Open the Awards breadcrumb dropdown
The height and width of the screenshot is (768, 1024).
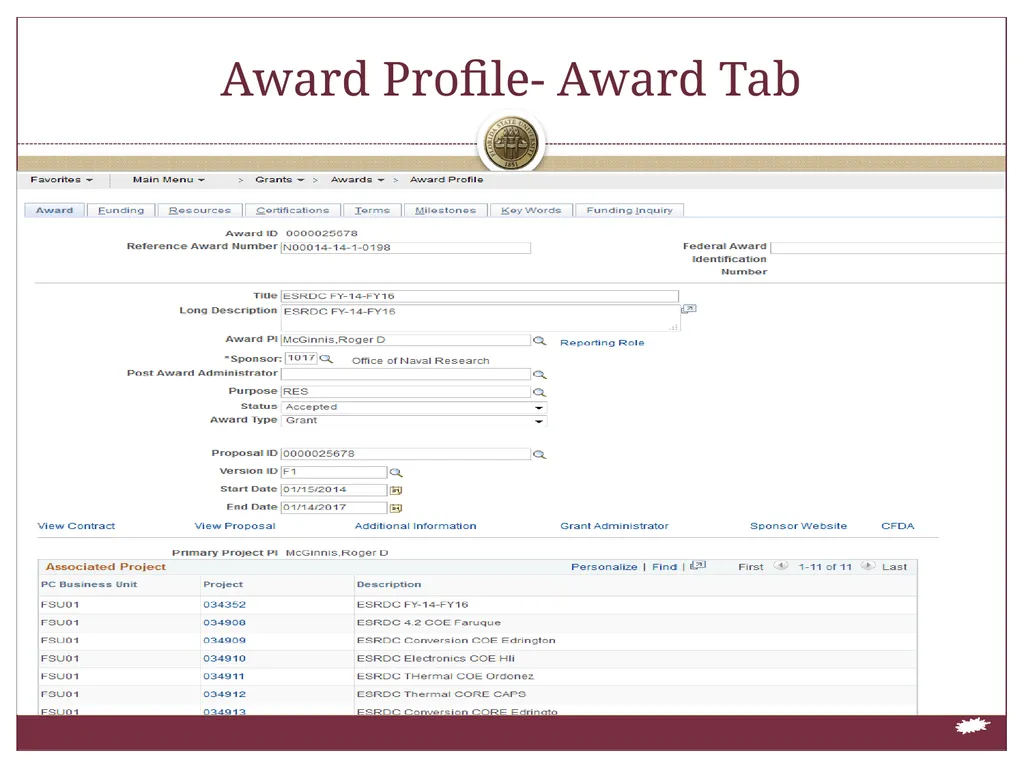point(357,180)
